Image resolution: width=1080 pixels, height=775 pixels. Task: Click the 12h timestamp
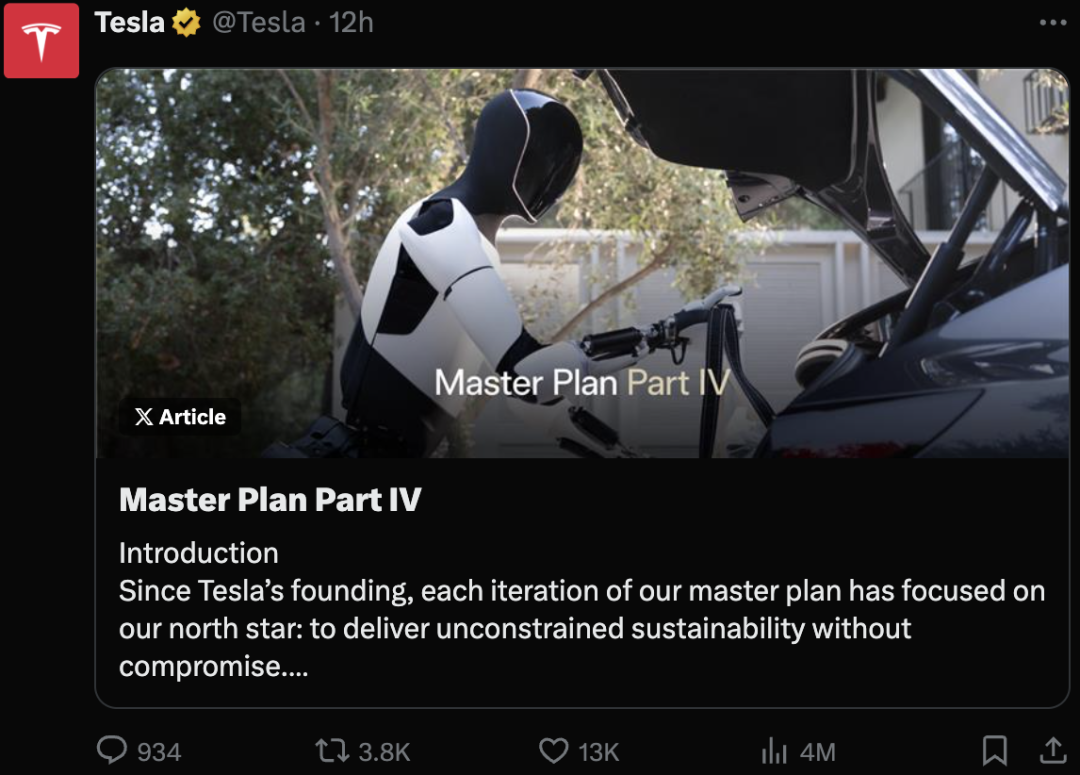351,23
